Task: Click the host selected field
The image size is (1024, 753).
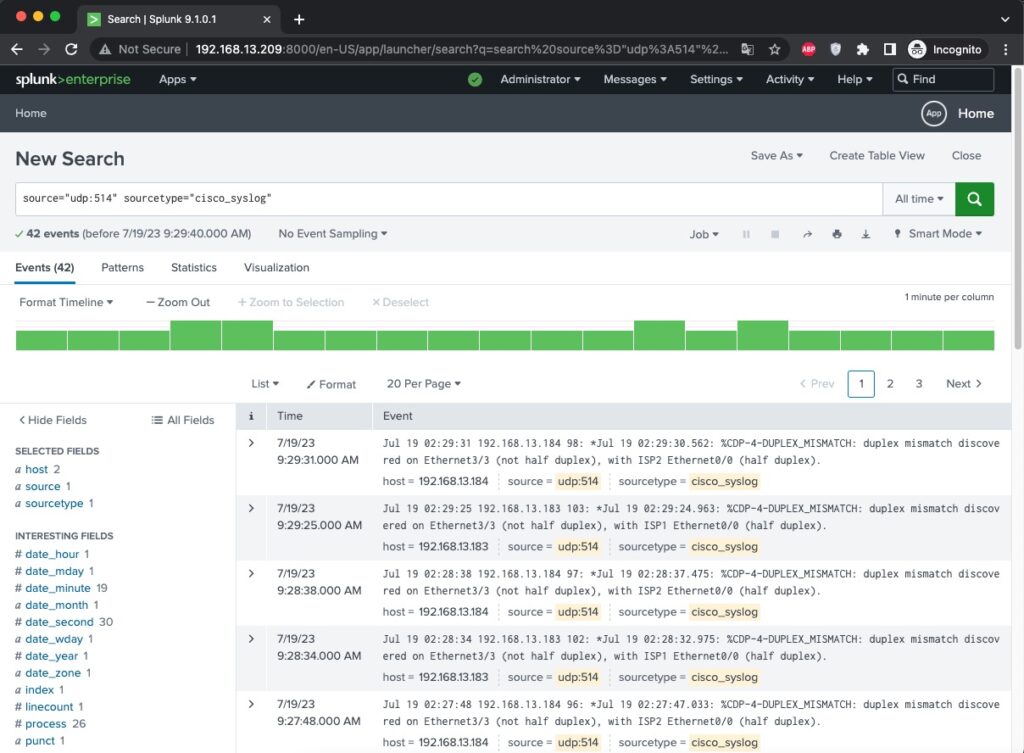Action: pos(37,470)
